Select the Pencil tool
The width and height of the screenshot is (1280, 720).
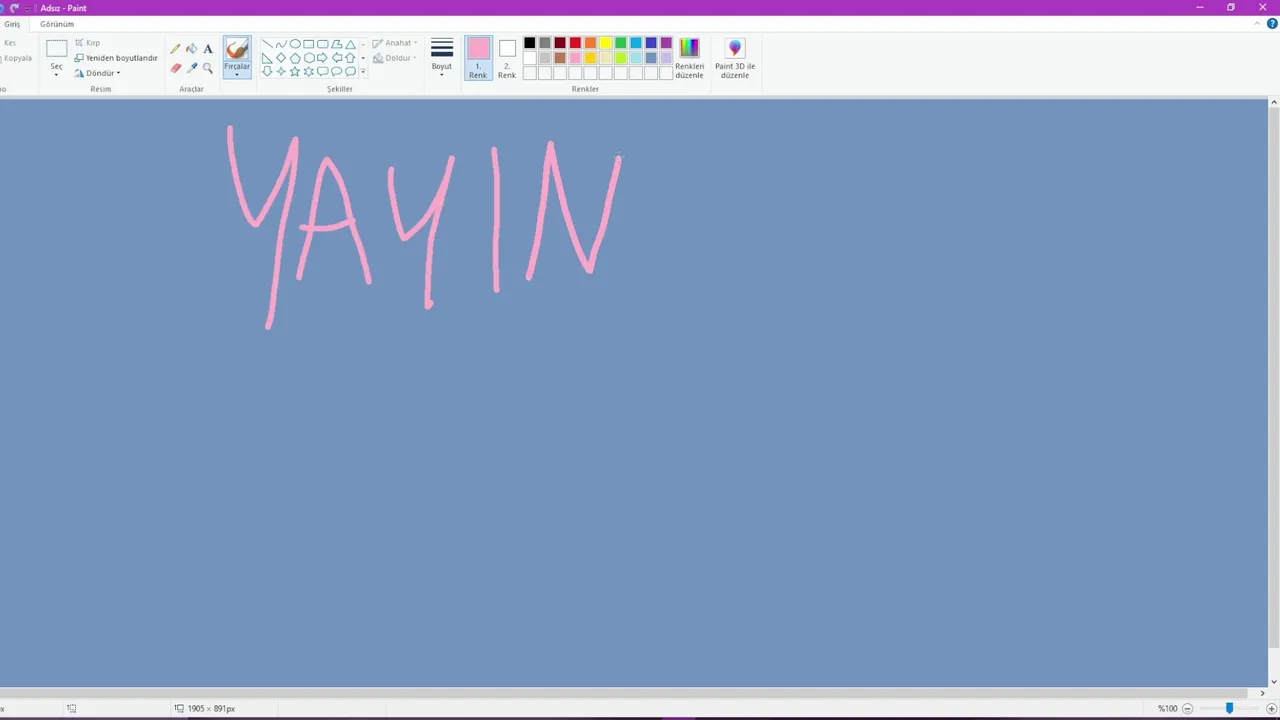(175, 49)
